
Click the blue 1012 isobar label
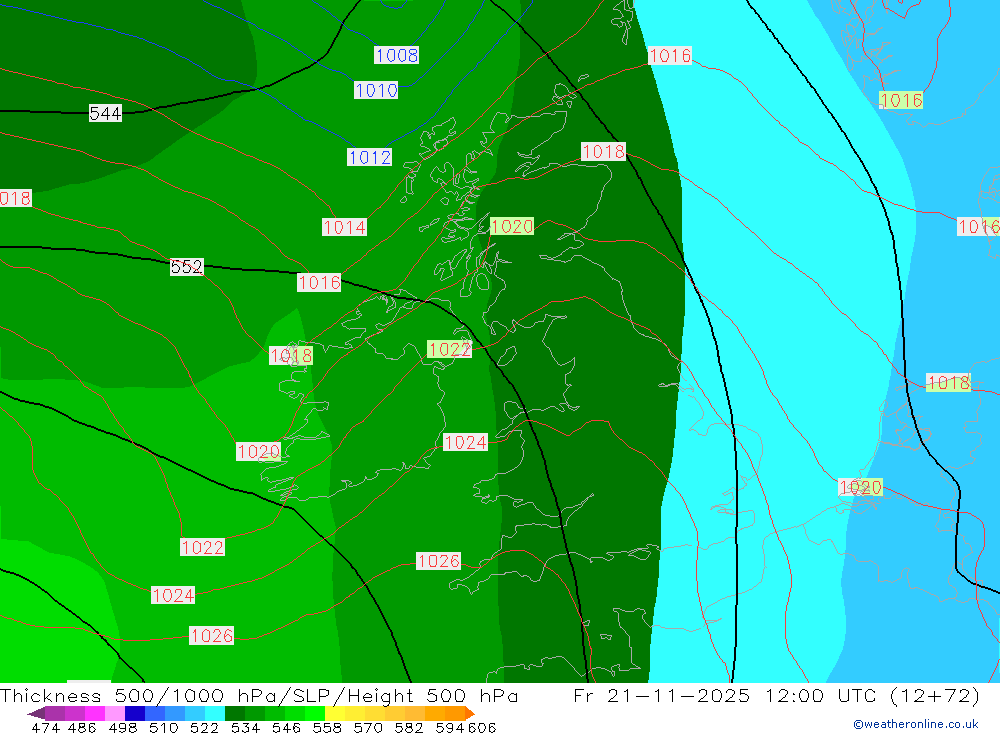tap(369, 157)
